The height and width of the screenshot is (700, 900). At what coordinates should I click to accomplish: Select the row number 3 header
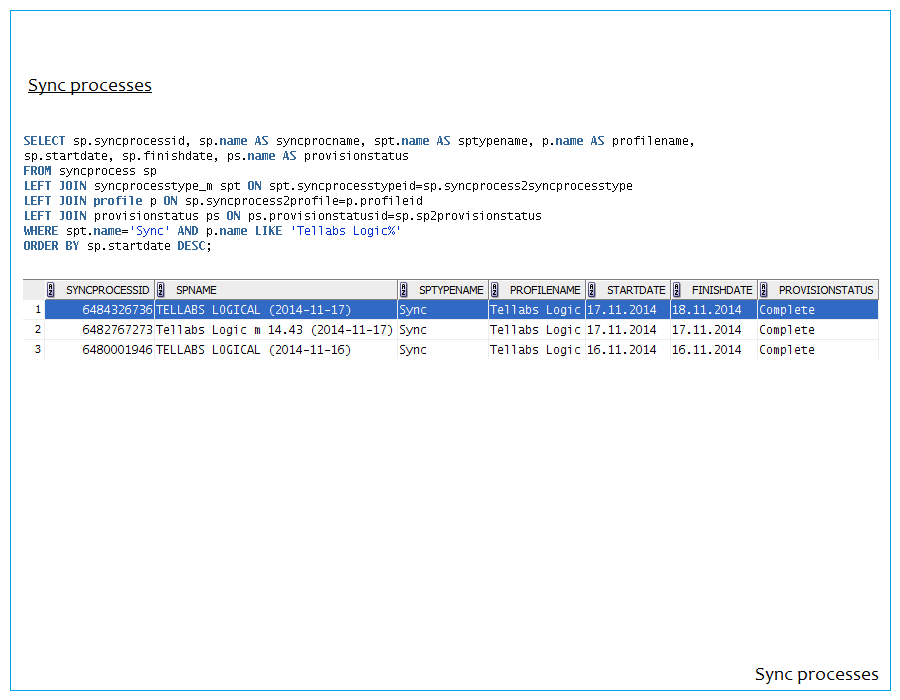[x=38, y=350]
